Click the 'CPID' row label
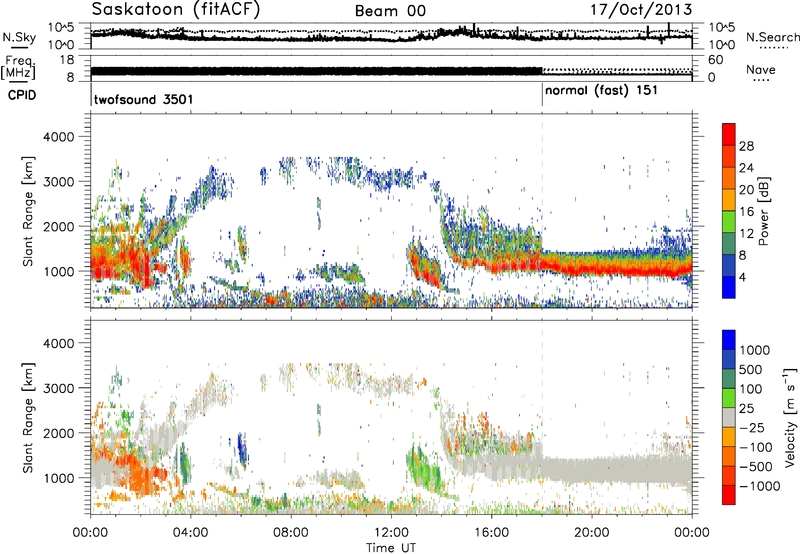The width and height of the screenshot is (800, 554). pyautogui.click(x=22, y=95)
